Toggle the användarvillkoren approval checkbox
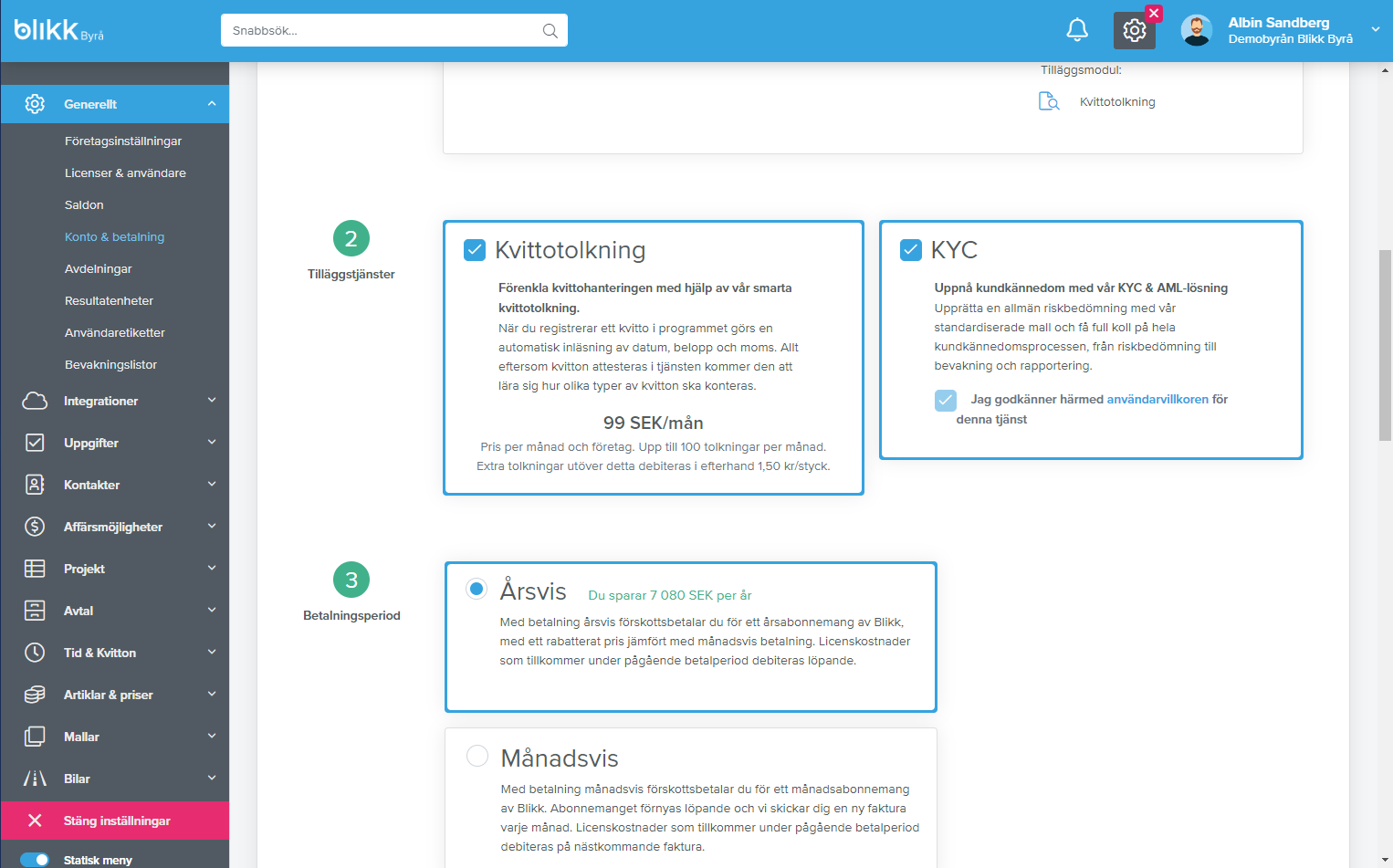1393x868 pixels. click(x=946, y=400)
